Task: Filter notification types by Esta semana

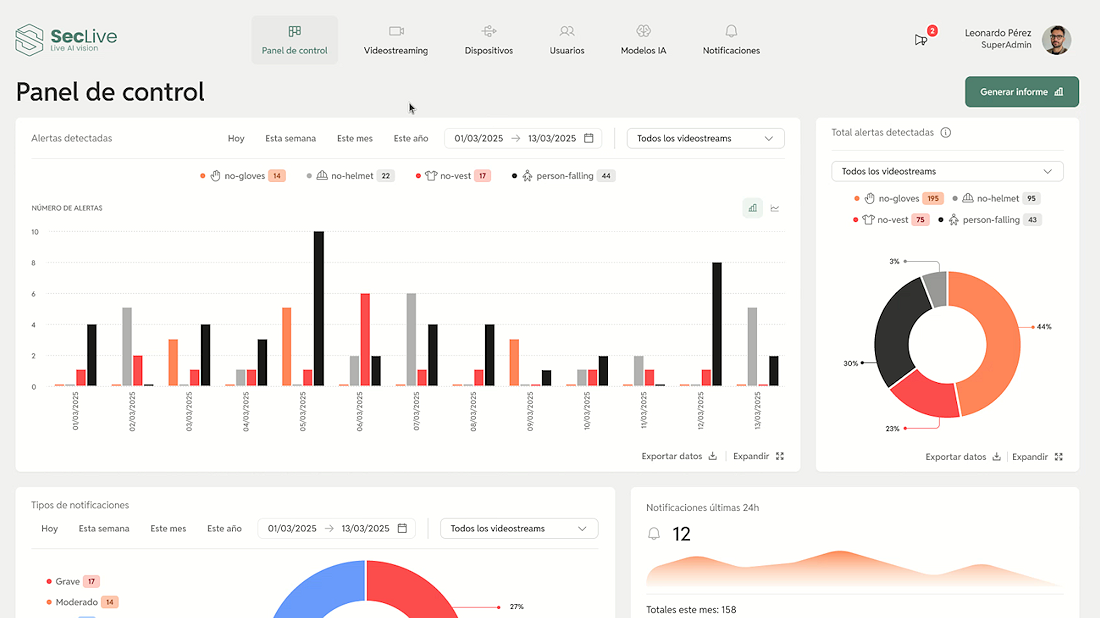Action: click(x=104, y=528)
